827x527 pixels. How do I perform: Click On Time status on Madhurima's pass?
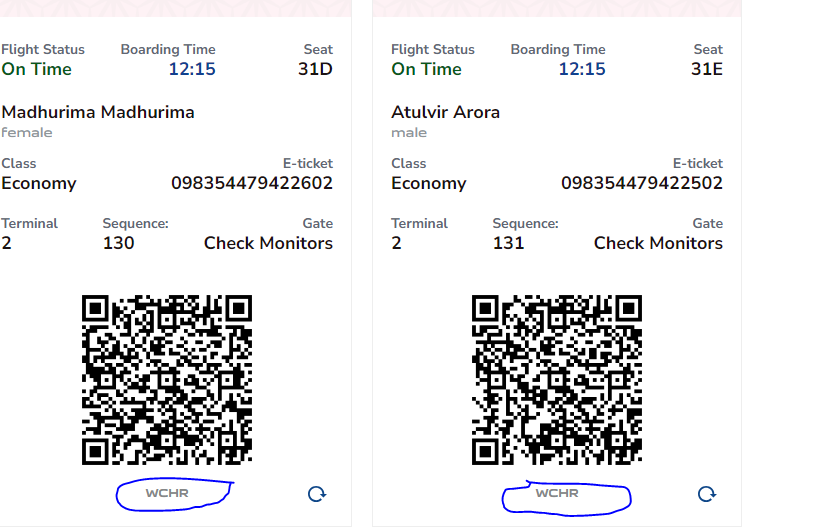pos(36,69)
